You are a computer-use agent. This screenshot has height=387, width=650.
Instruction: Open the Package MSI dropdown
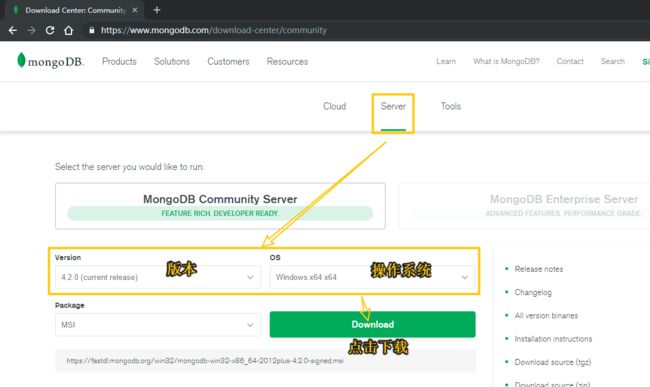click(158, 325)
